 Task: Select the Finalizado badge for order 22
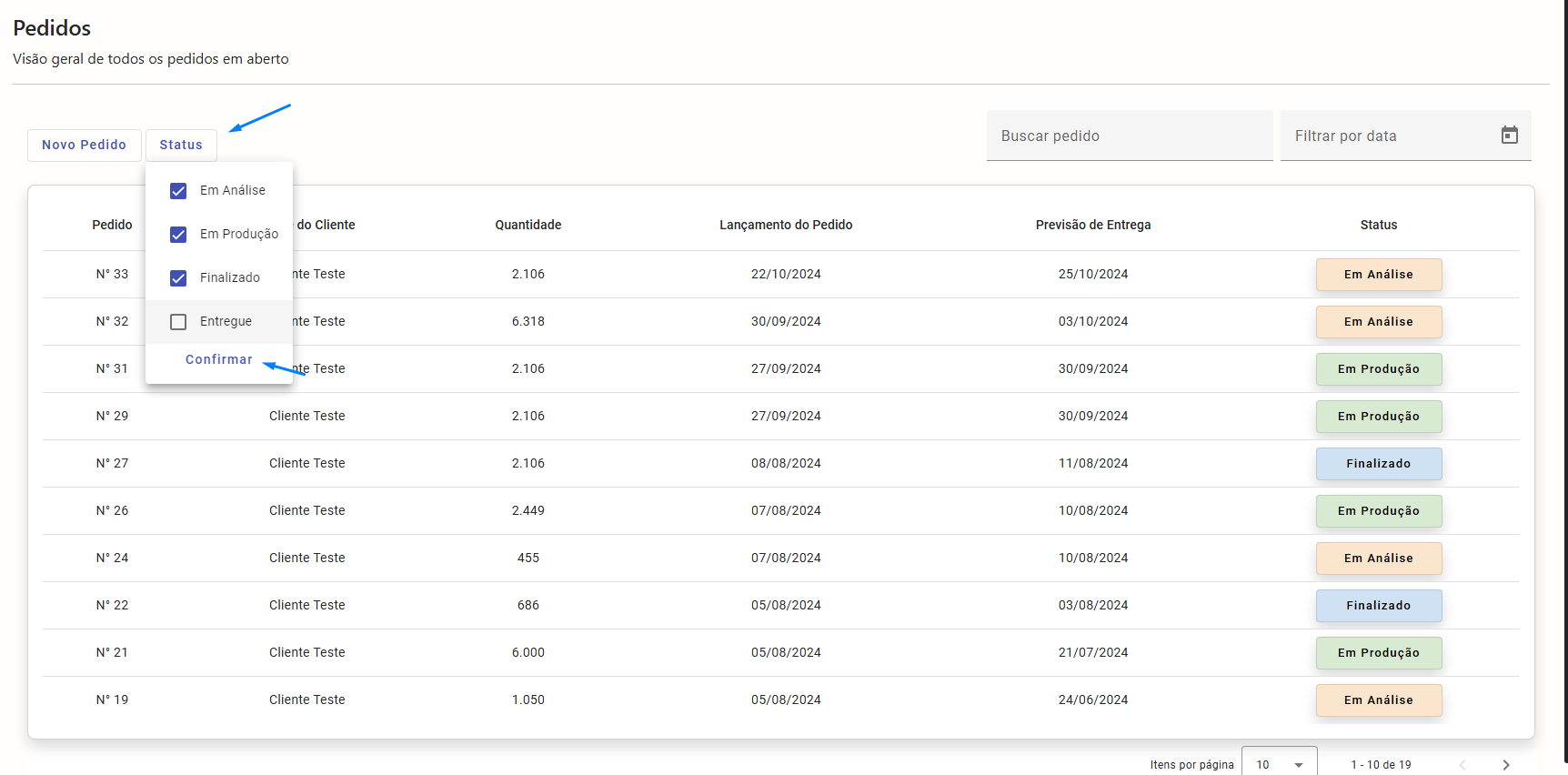1378,606
